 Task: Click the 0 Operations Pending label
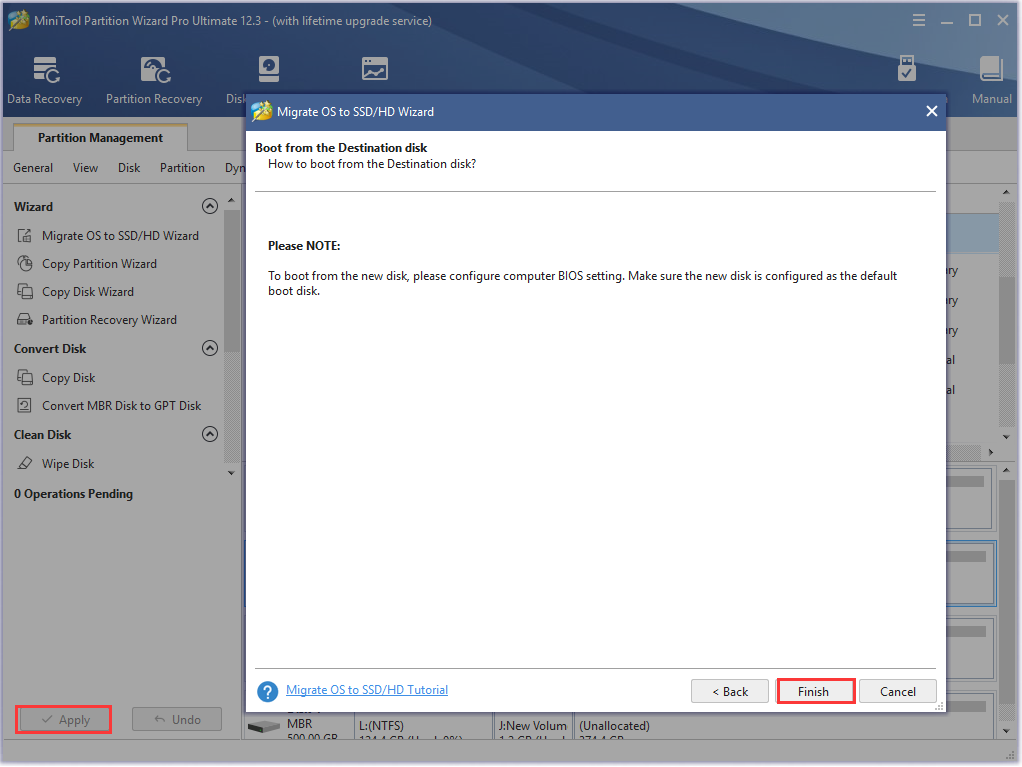point(73,493)
